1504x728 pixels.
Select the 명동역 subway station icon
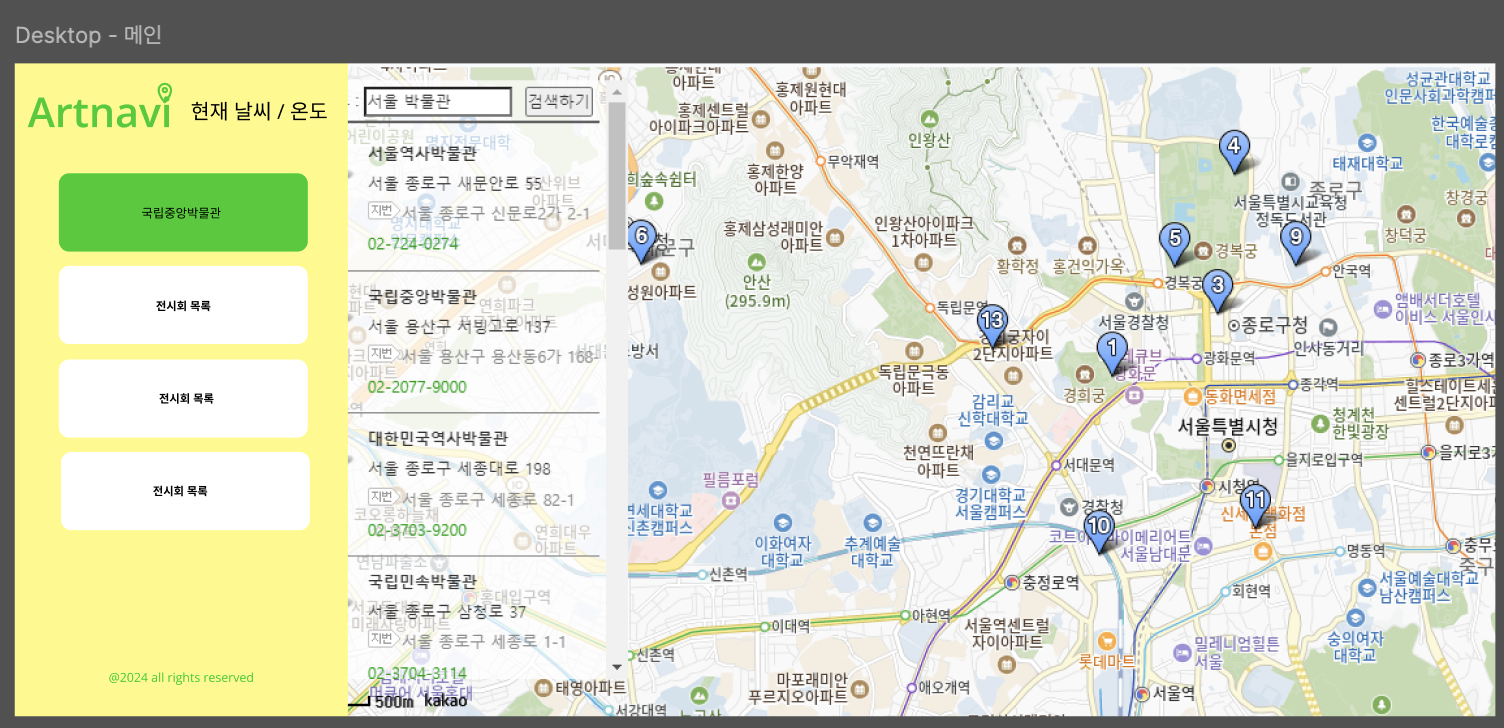[1339, 550]
